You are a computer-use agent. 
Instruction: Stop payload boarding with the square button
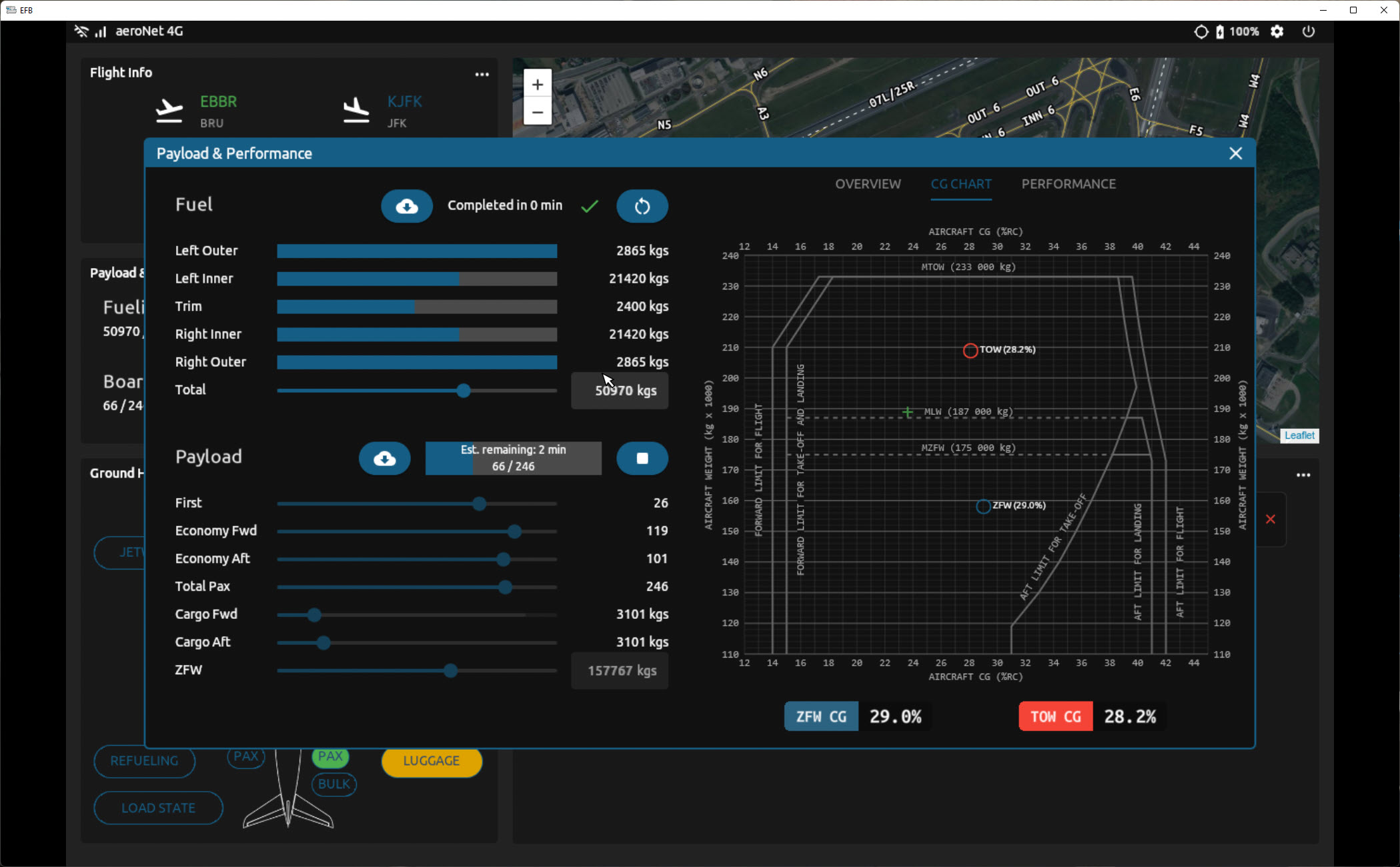click(642, 459)
